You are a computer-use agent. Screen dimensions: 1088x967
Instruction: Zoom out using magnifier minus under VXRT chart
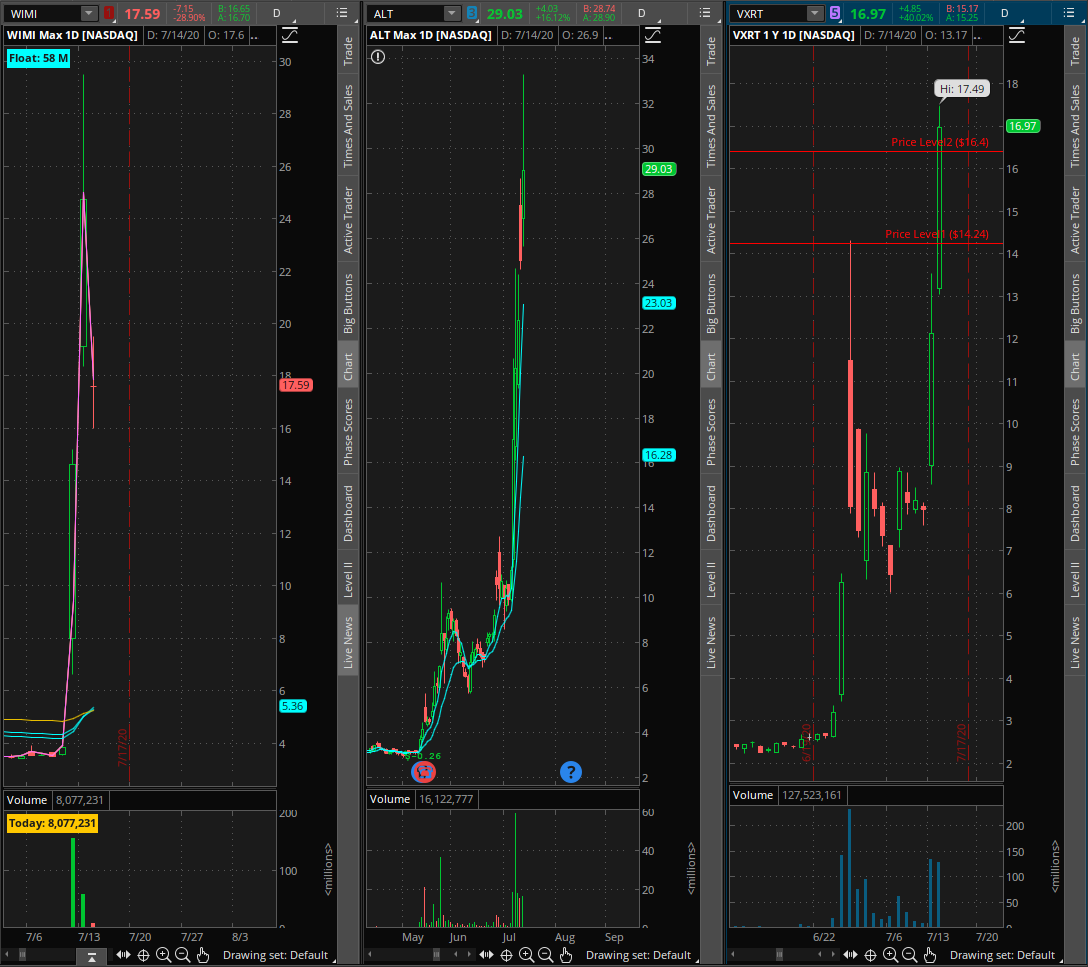pyautogui.click(x=909, y=955)
